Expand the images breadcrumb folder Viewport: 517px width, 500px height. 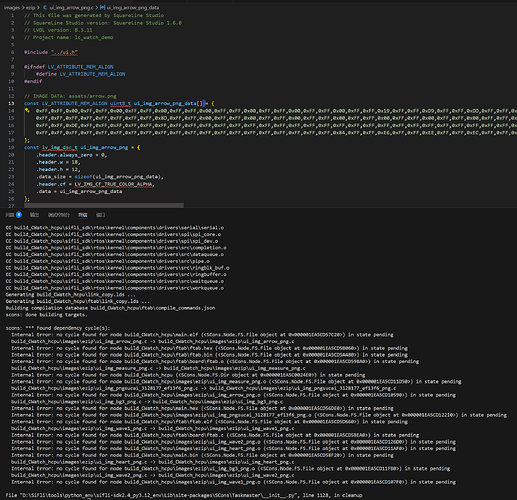pyautogui.click(x=11, y=7)
